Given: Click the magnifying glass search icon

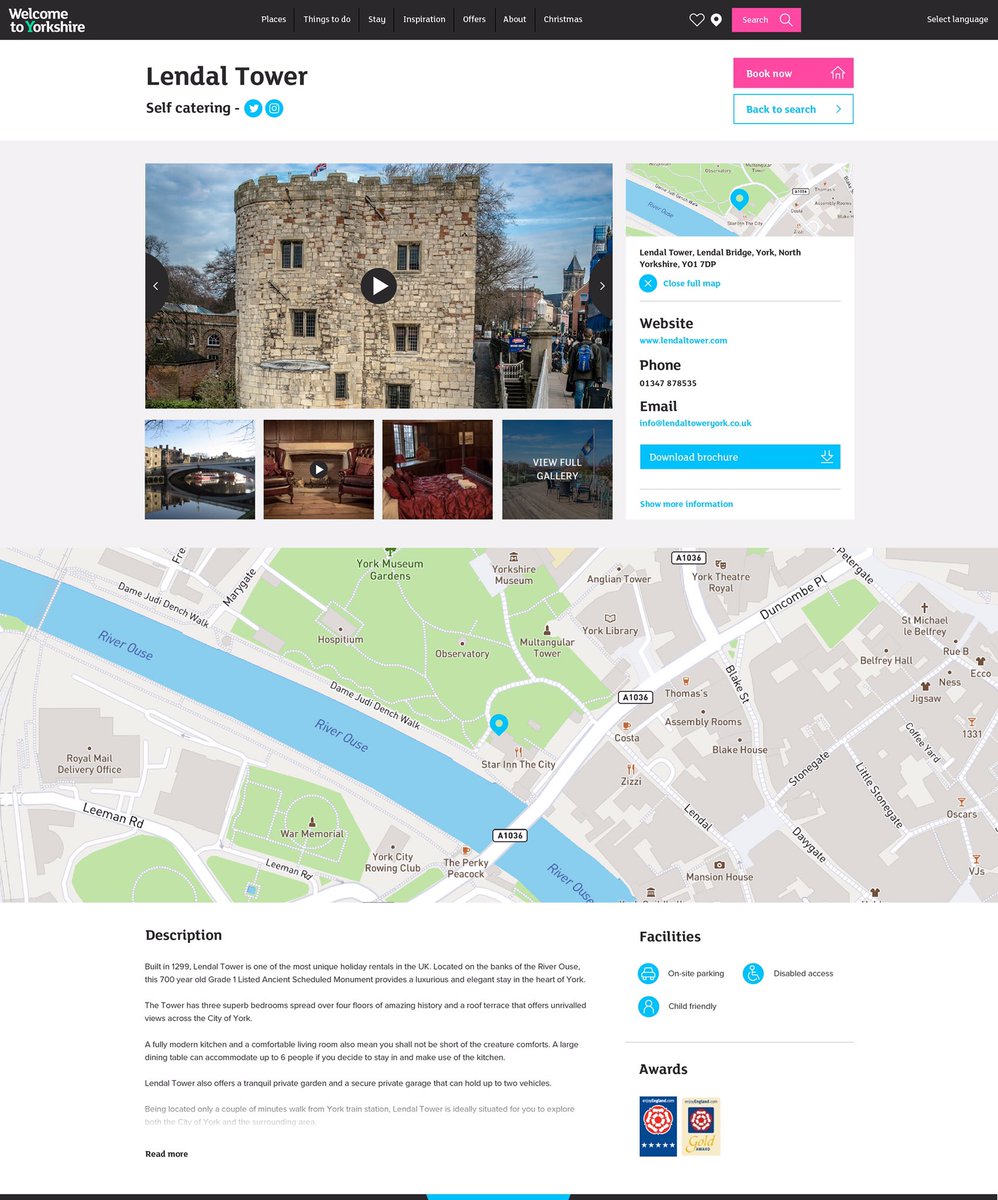Looking at the screenshot, I should tap(786, 19).
